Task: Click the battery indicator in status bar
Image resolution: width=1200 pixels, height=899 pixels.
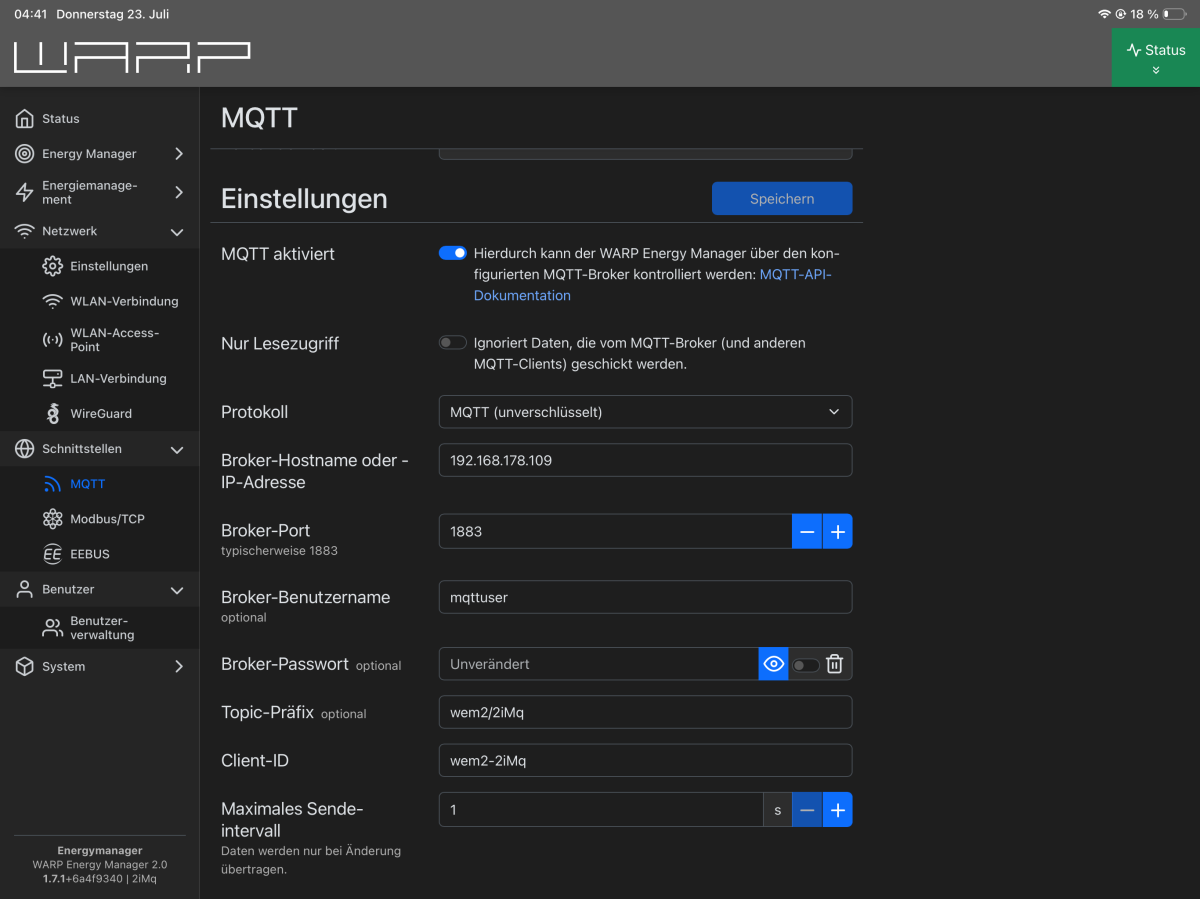Action: (1174, 14)
